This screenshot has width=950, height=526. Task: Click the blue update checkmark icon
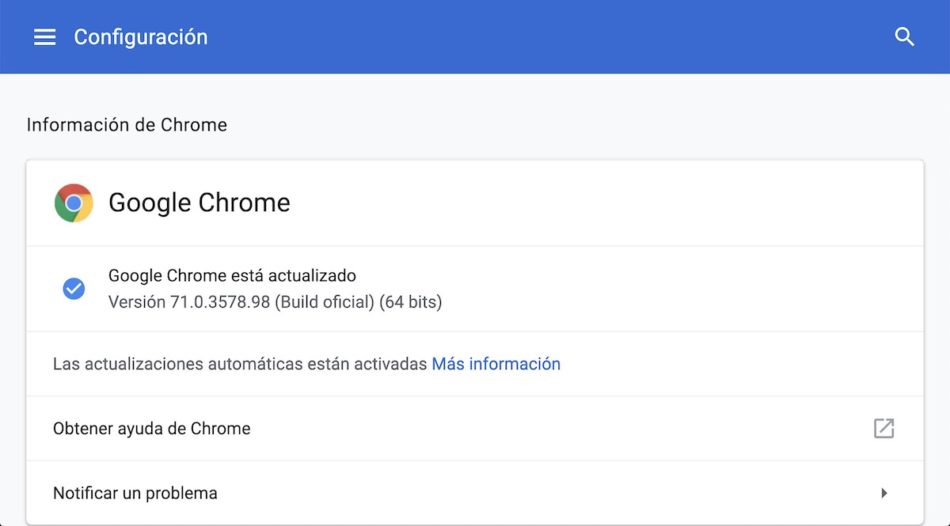pos(74,289)
